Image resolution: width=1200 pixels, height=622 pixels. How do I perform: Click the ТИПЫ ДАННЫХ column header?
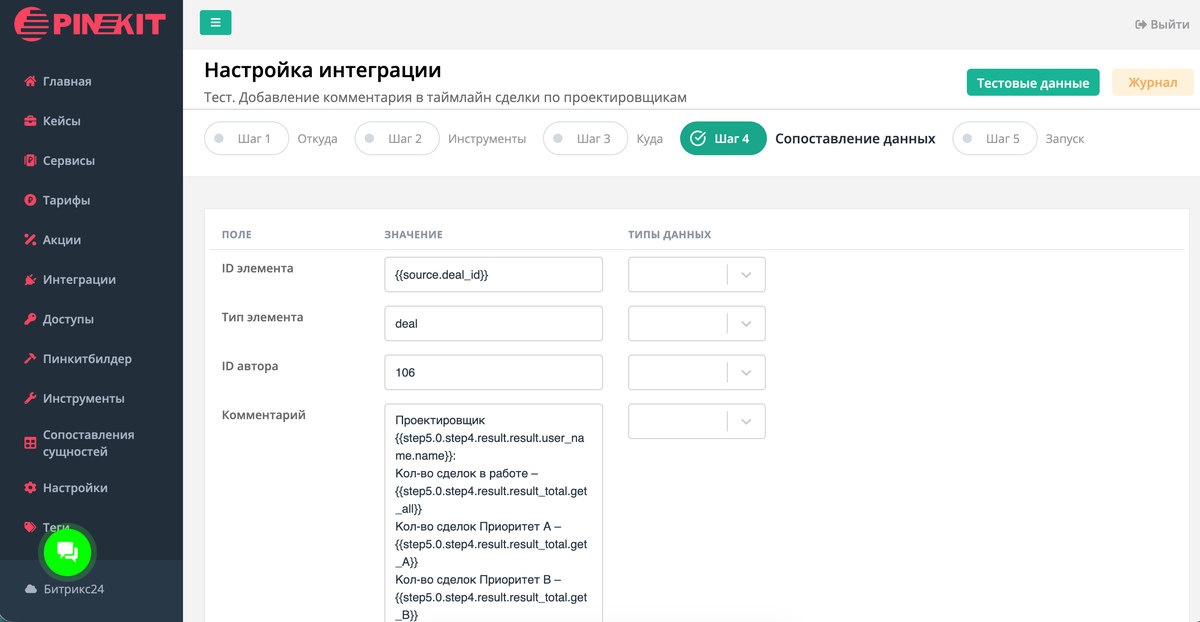pyautogui.click(x=670, y=235)
